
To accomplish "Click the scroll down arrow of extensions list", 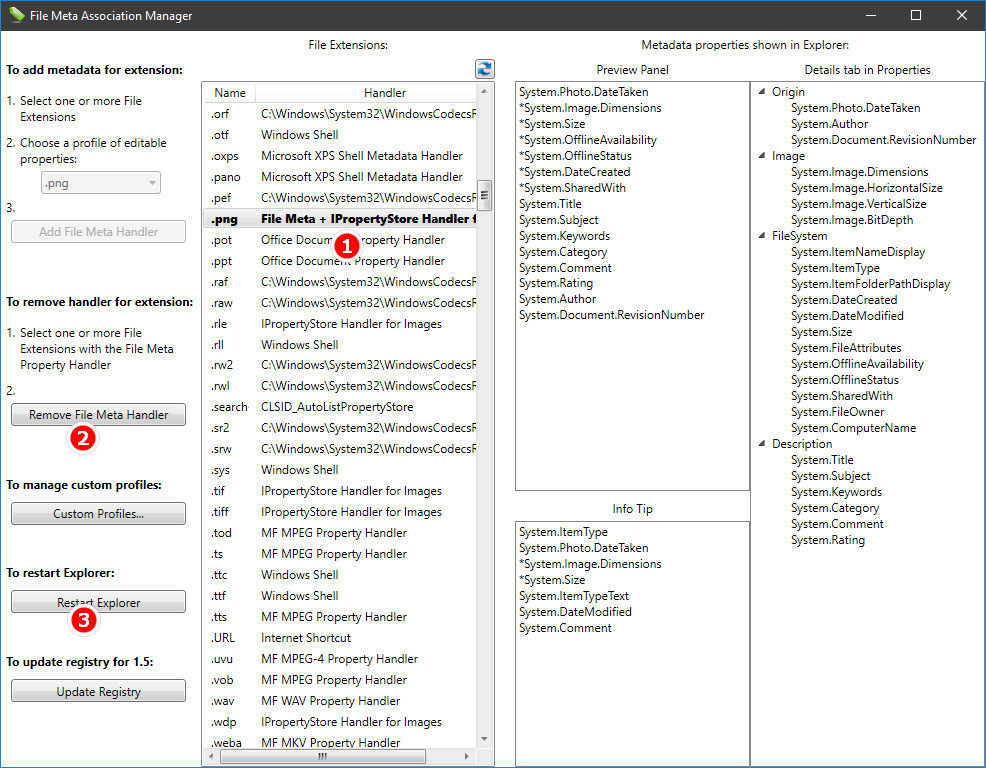I will [x=484, y=739].
